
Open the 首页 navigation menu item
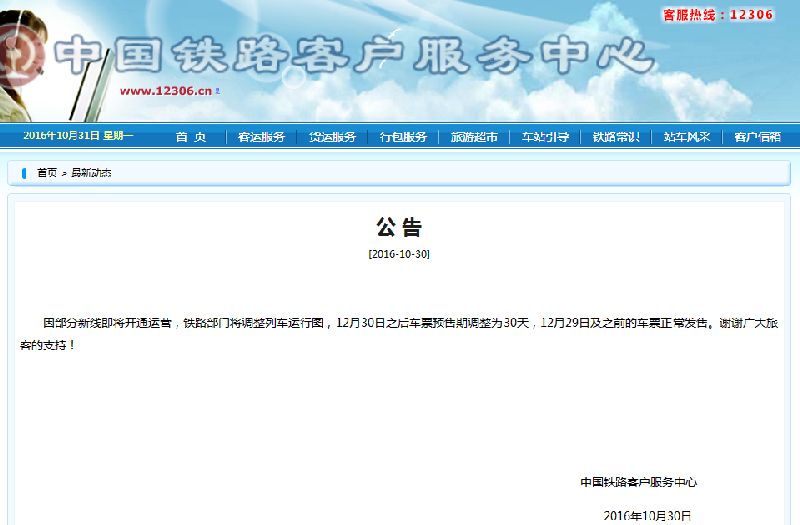tap(191, 137)
